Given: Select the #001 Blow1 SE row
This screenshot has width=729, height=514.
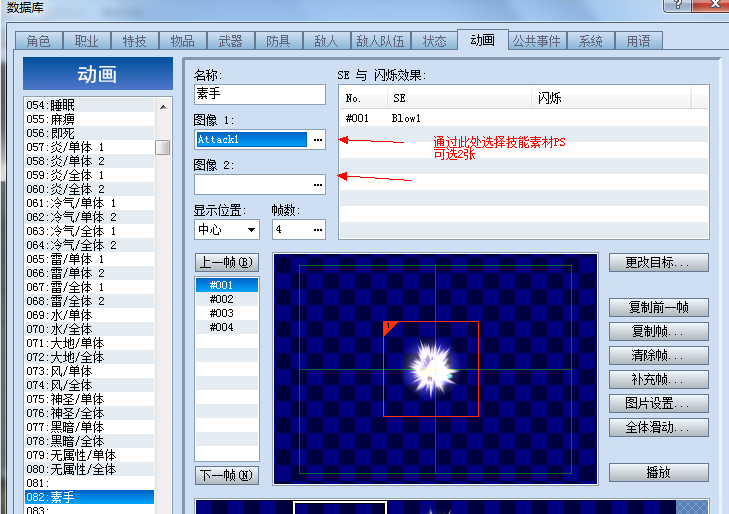Looking at the screenshot, I should (524, 119).
